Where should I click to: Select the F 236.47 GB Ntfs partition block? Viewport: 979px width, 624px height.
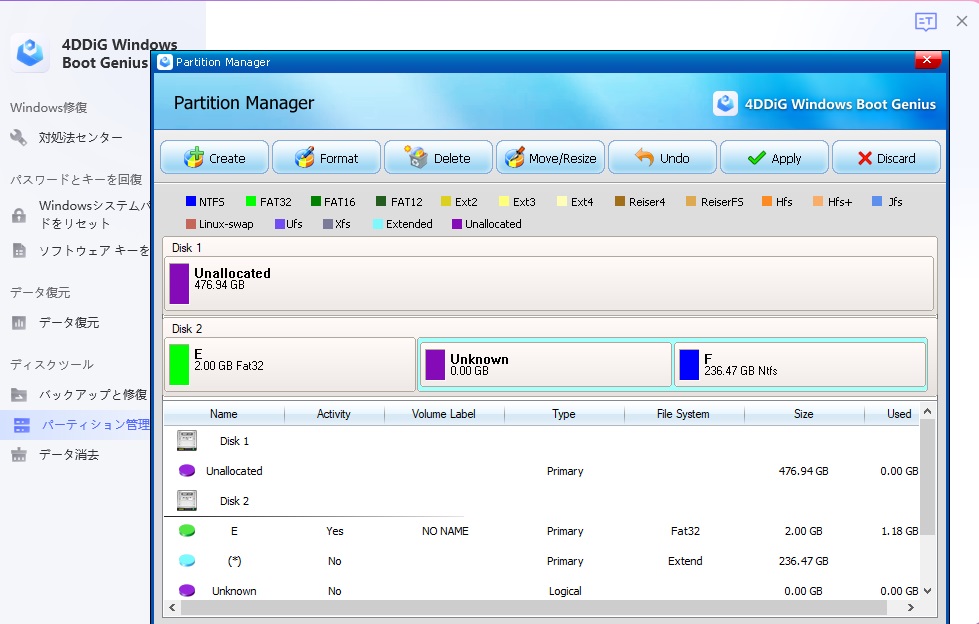(x=800, y=365)
